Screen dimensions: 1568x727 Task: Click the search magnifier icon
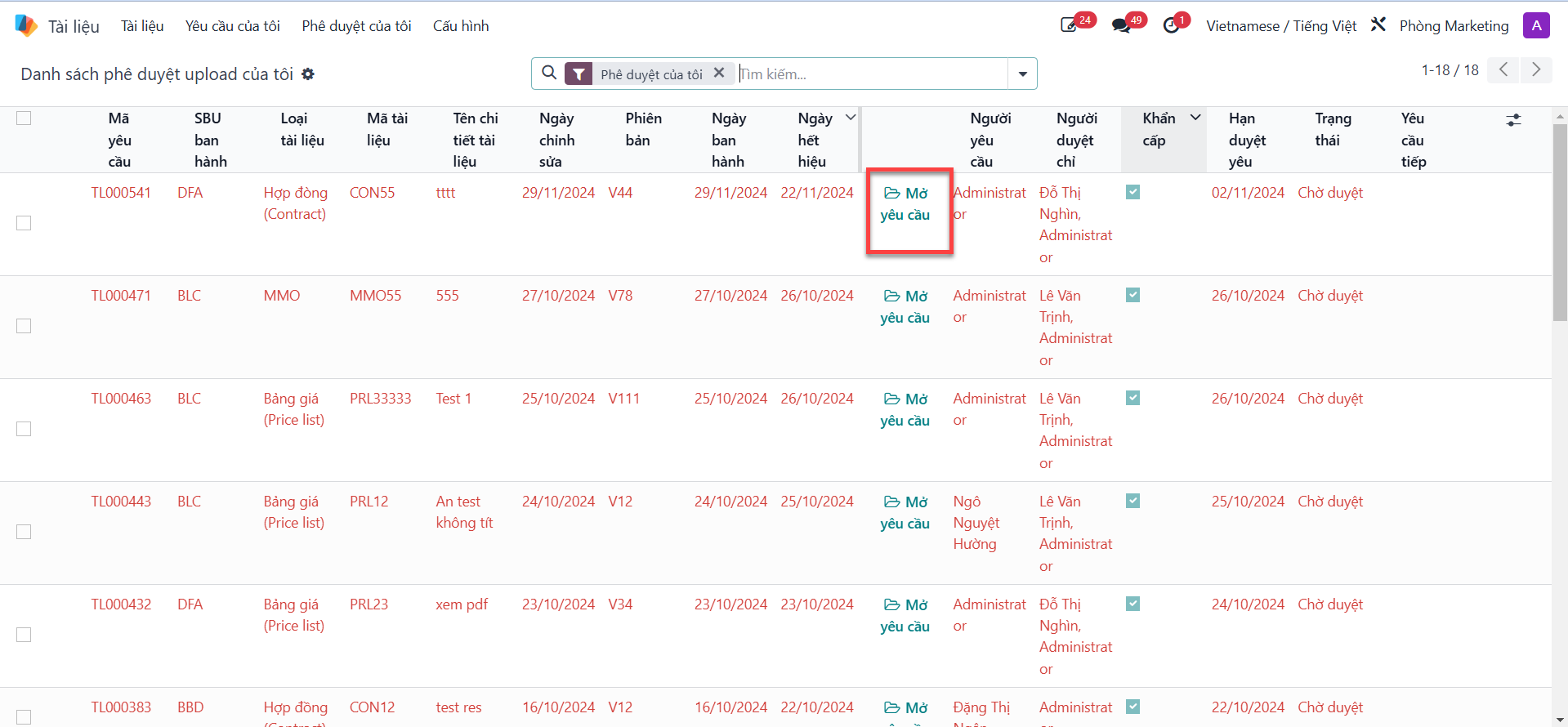coord(549,73)
